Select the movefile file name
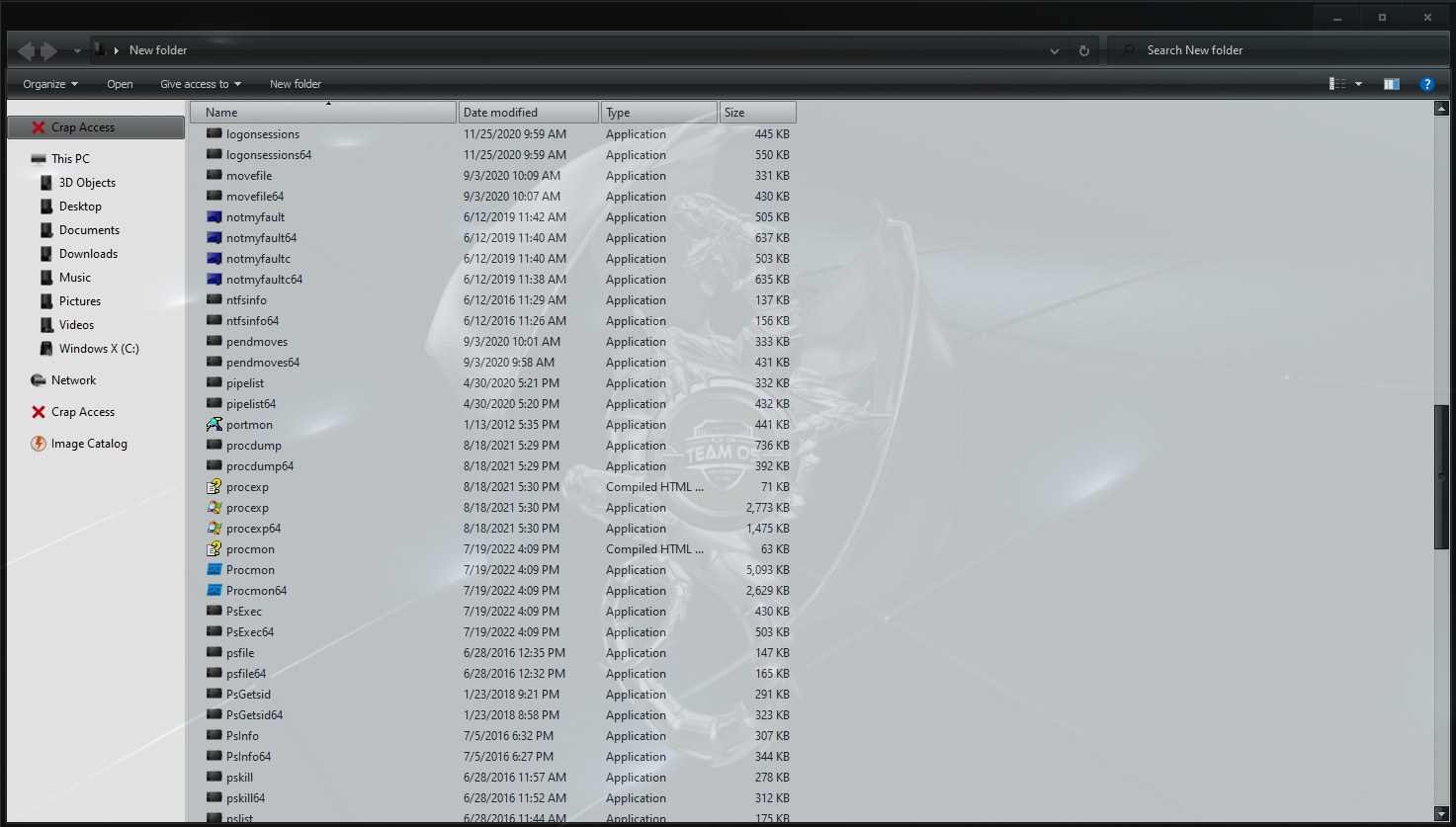This screenshot has width=1456, height=827. tap(249, 176)
